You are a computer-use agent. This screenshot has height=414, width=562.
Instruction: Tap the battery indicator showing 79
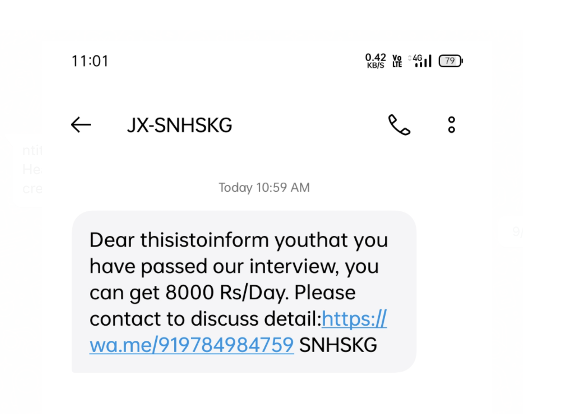(x=451, y=61)
